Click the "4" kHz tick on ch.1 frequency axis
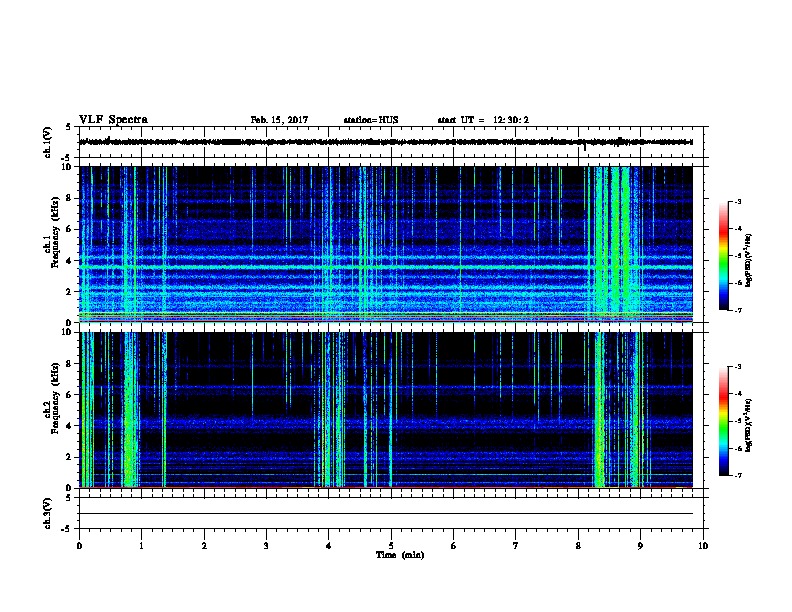 click(x=69, y=261)
